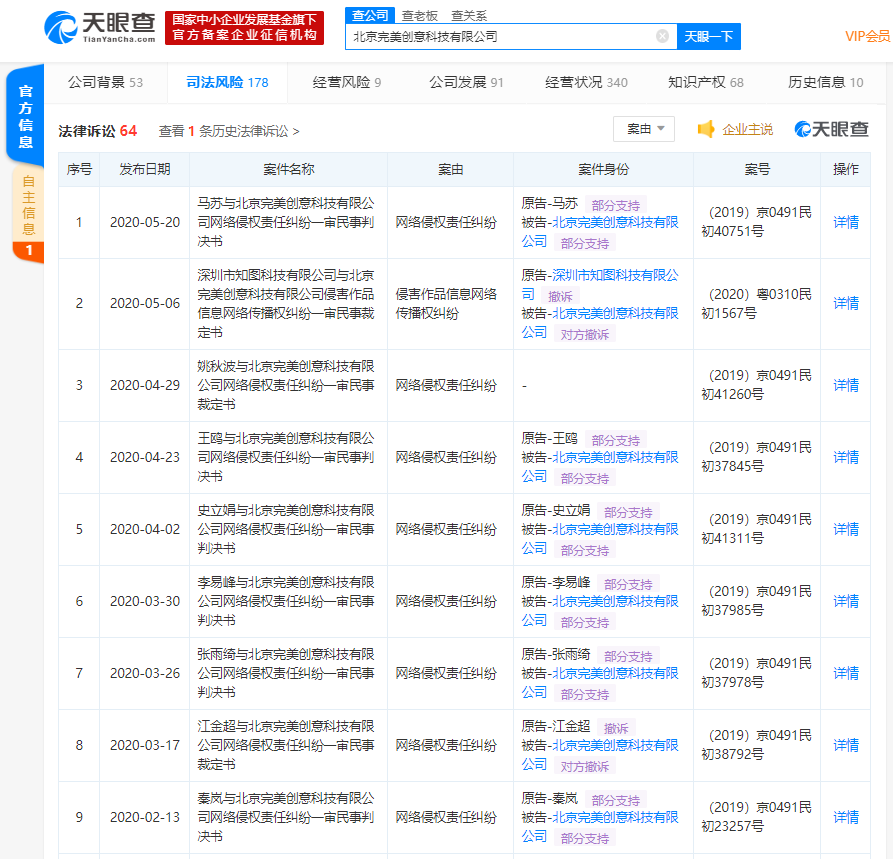Open the 案由 filter dropdown
This screenshot has height=859, width=893.
(x=643, y=128)
